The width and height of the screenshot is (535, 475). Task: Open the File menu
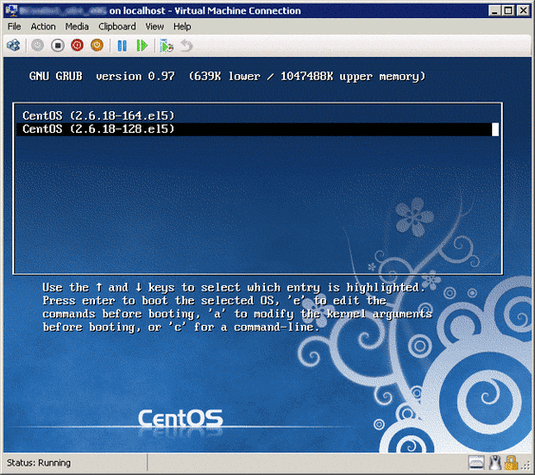[x=14, y=27]
